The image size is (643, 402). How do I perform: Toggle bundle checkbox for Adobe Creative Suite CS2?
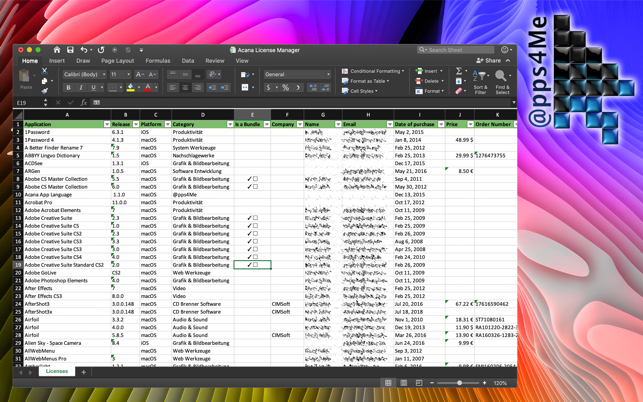coord(255,233)
